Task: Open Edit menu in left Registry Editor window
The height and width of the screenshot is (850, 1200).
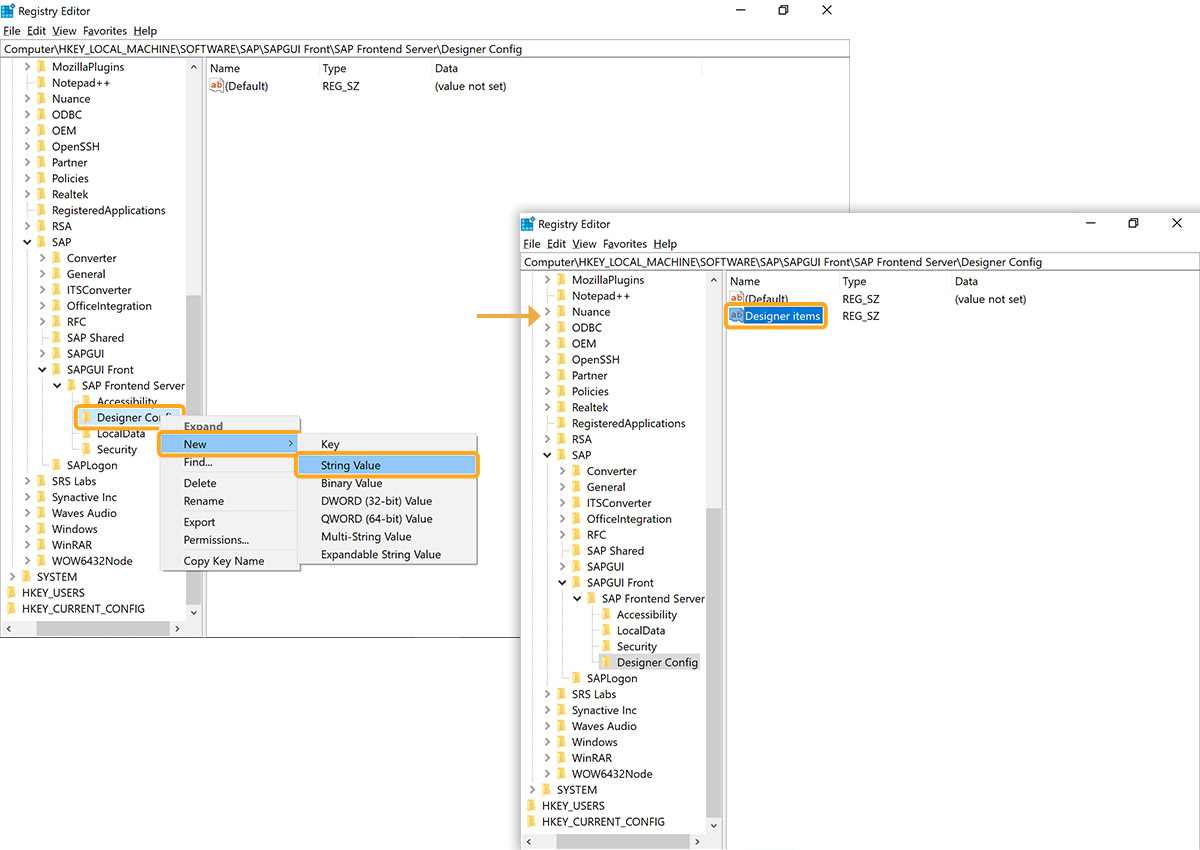Action: pos(36,31)
